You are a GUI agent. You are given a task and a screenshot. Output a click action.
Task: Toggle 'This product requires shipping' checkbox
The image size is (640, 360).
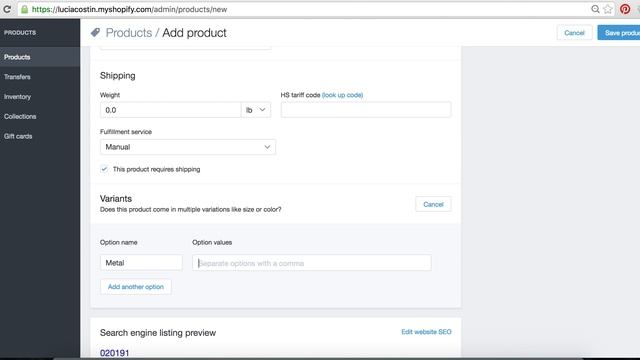point(104,169)
